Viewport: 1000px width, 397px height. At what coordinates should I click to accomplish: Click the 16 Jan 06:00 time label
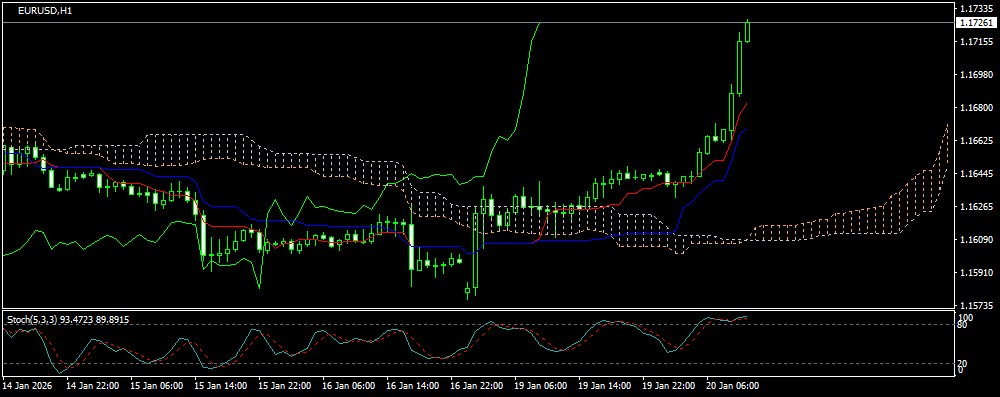349,386
